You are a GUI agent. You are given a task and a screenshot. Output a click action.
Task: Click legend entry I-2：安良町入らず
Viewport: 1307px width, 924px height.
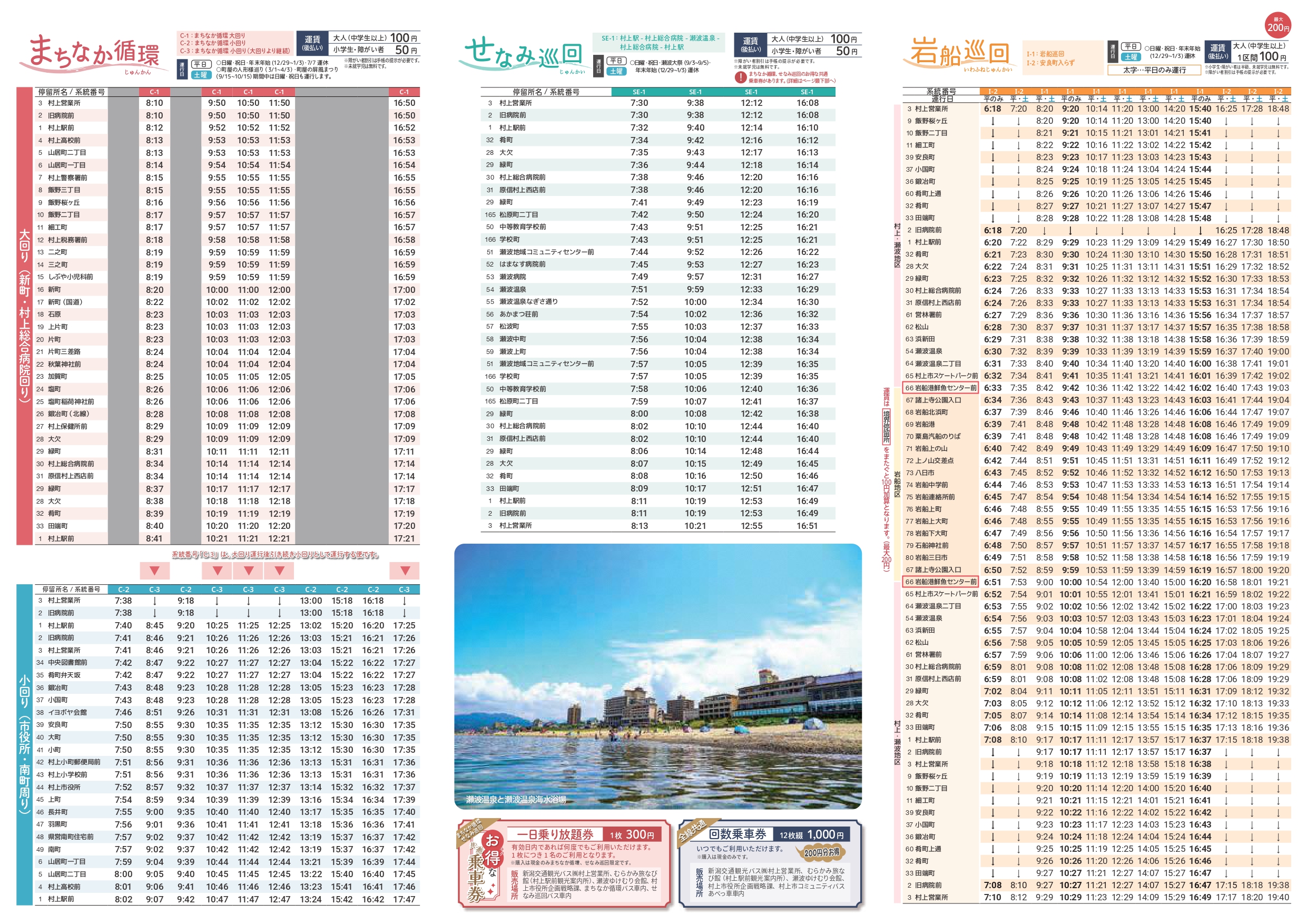click(x=1051, y=63)
